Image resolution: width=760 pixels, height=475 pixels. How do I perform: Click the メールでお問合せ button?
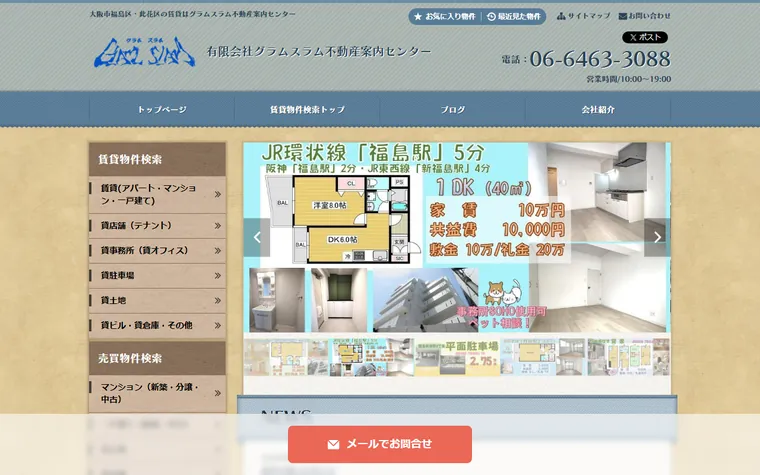[380, 444]
